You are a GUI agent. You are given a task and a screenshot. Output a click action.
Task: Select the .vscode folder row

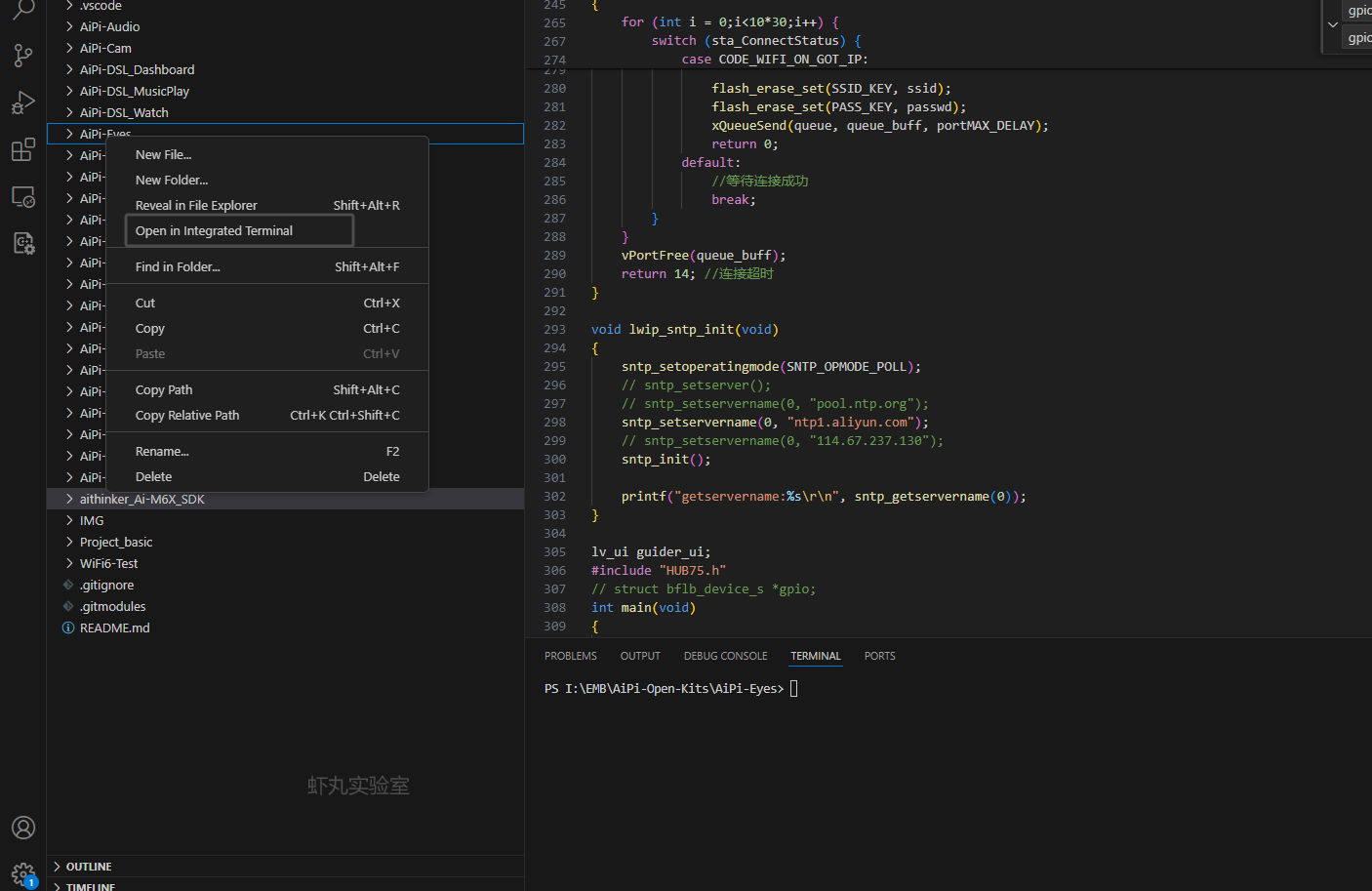tap(285, 6)
